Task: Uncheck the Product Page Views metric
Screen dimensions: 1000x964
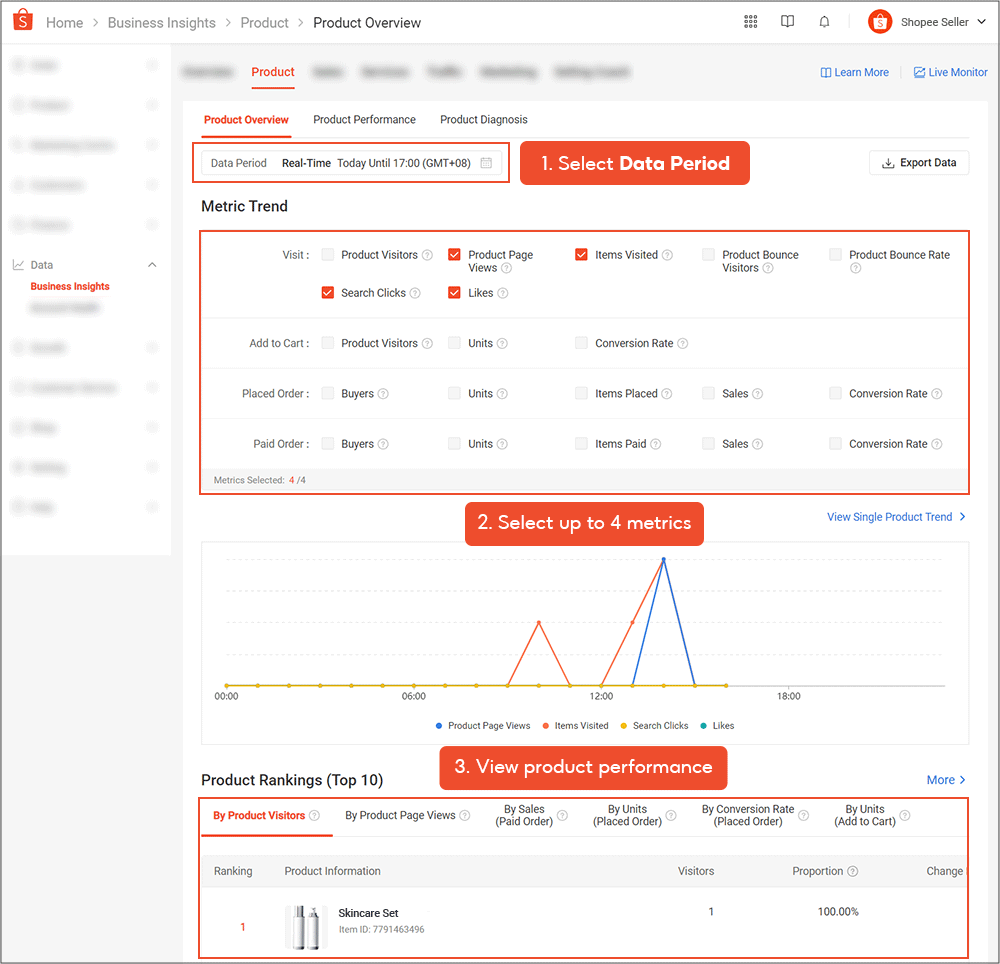Action: [455, 254]
